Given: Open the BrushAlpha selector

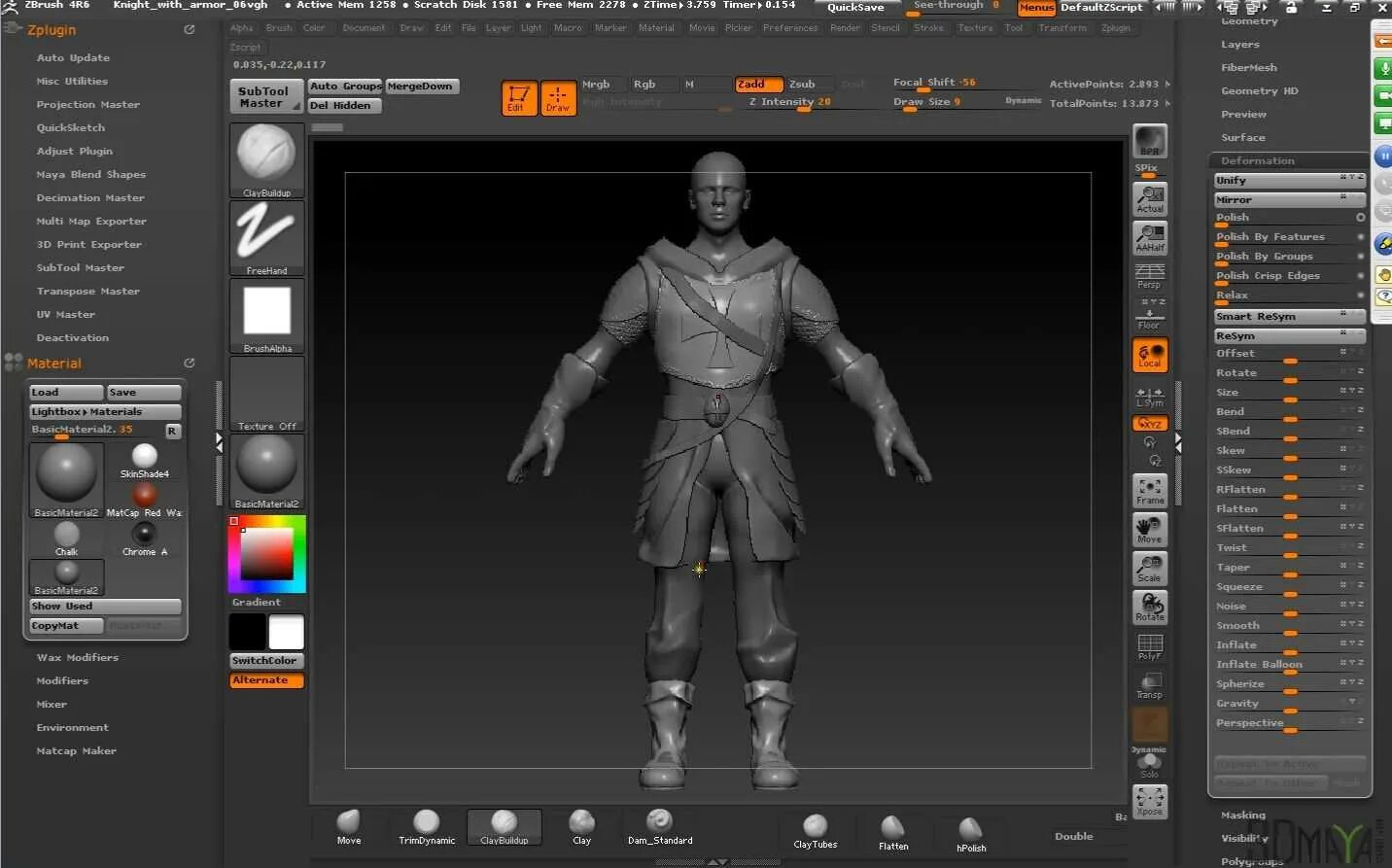Looking at the screenshot, I should (x=266, y=316).
